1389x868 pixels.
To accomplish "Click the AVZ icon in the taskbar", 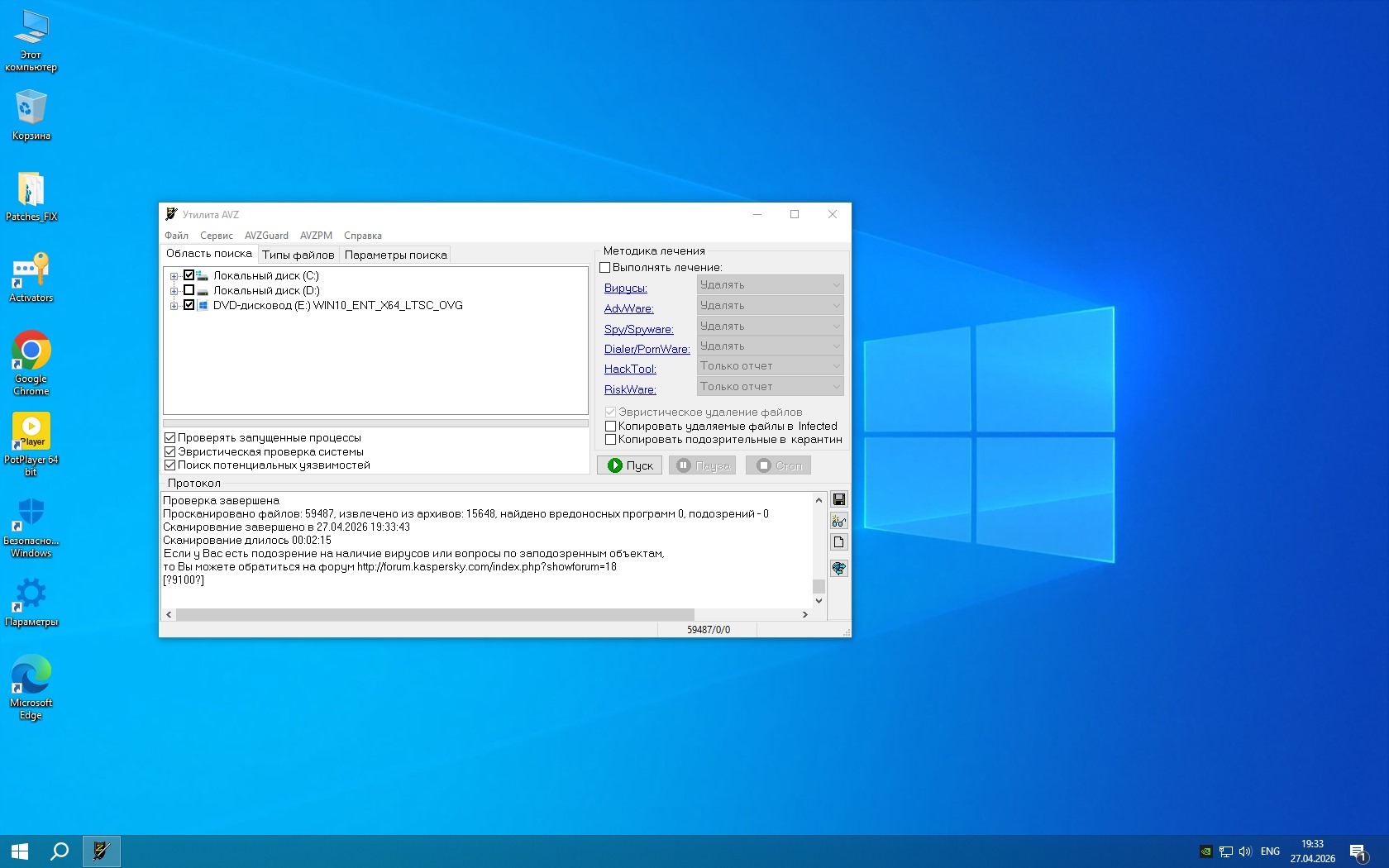I will (x=102, y=851).
